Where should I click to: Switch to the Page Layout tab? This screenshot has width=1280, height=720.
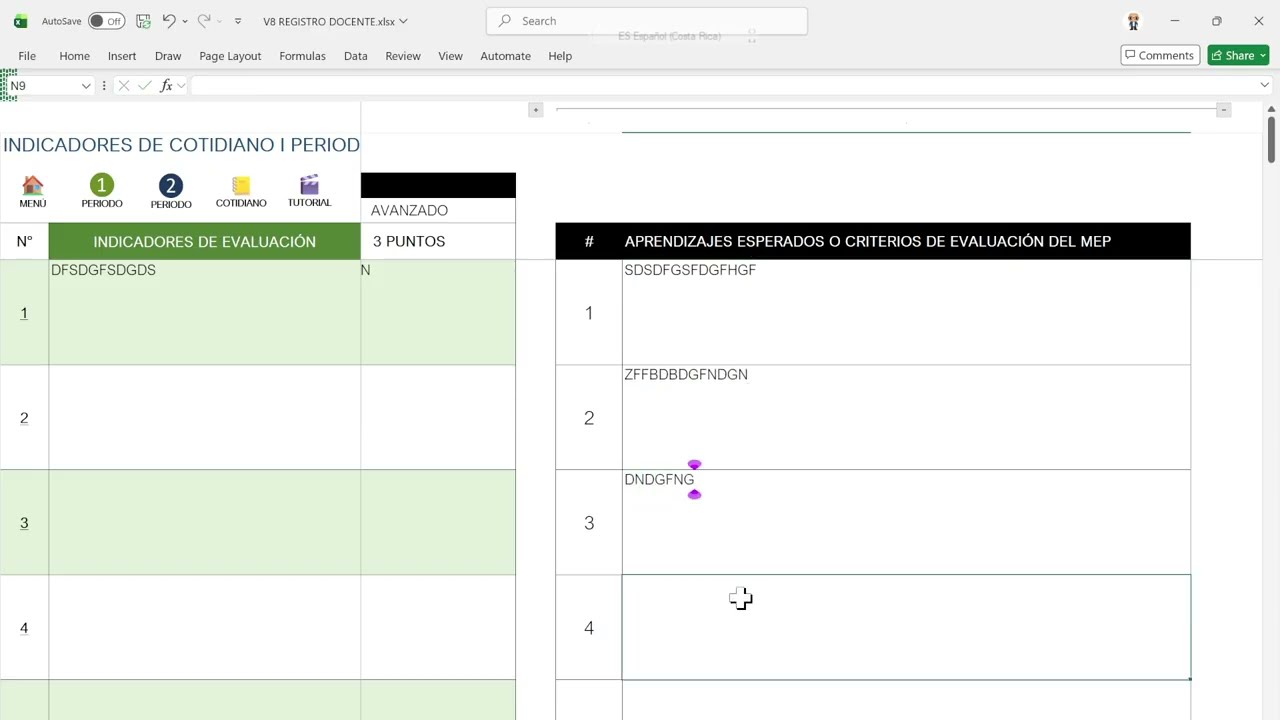pyautogui.click(x=230, y=56)
